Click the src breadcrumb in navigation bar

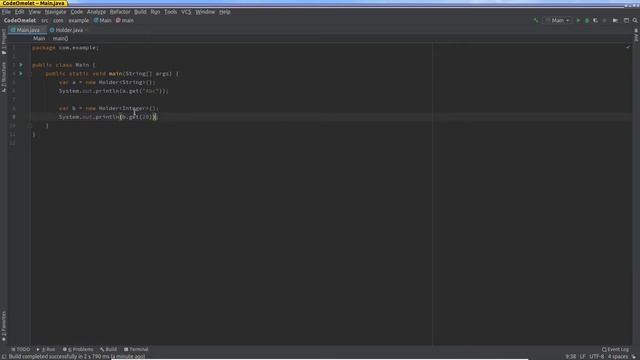(x=44, y=20)
